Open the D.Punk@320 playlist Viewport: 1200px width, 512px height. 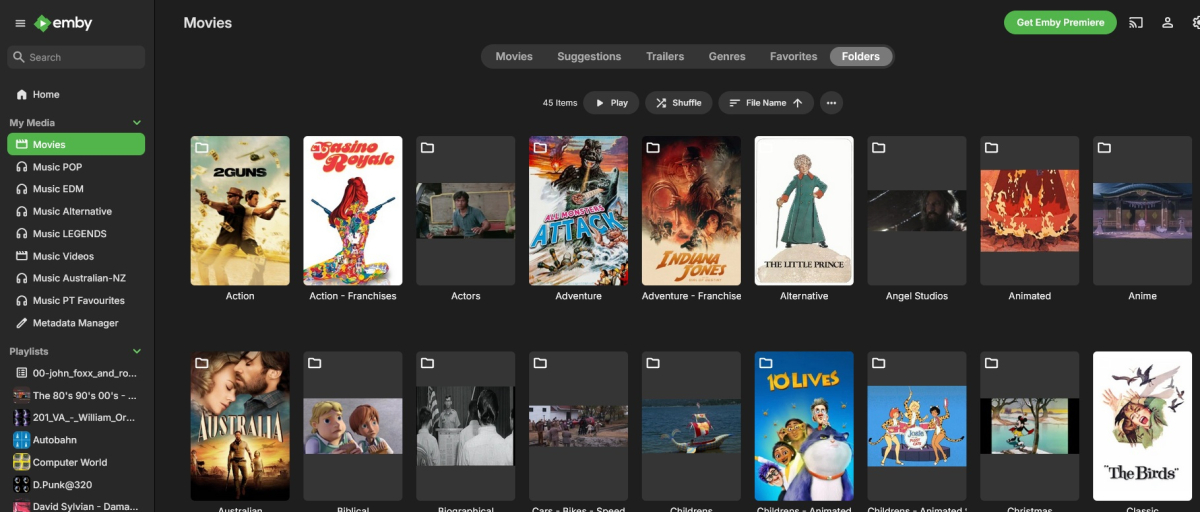click(x=76, y=485)
